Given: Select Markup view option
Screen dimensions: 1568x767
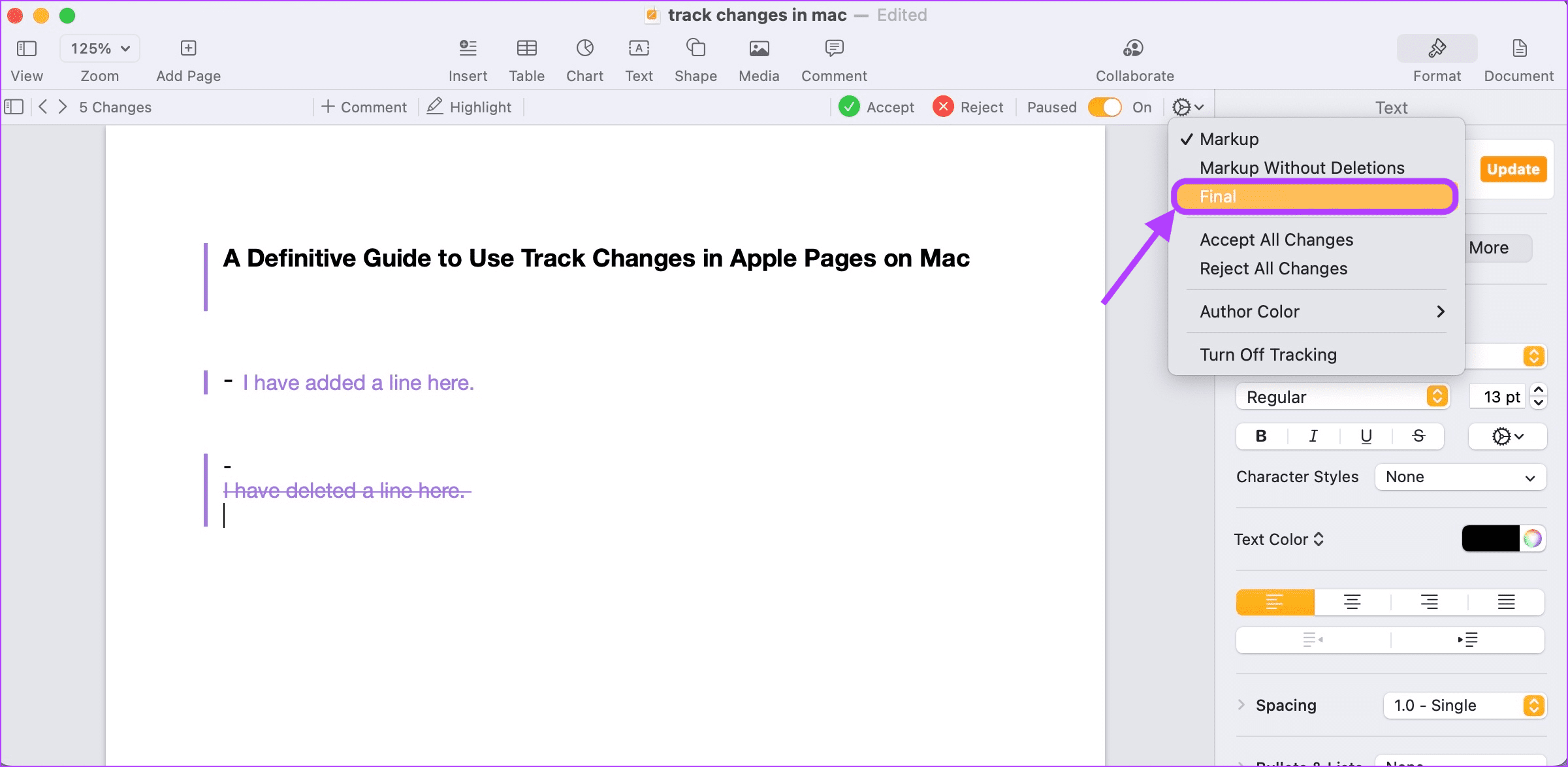Looking at the screenshot, I should [1315, 139].
